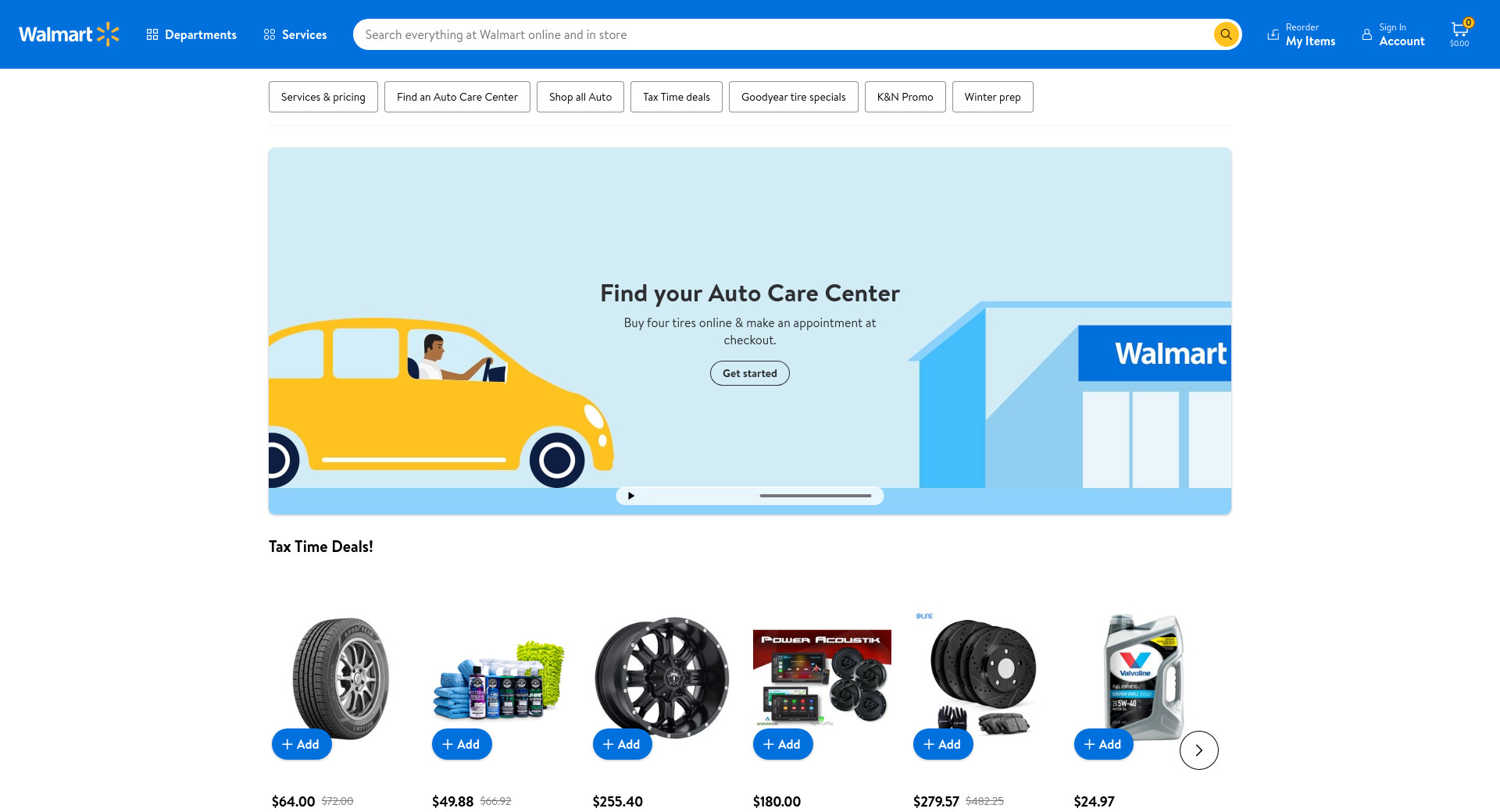Open the shopping cart icon

[x=1459, y=34]
